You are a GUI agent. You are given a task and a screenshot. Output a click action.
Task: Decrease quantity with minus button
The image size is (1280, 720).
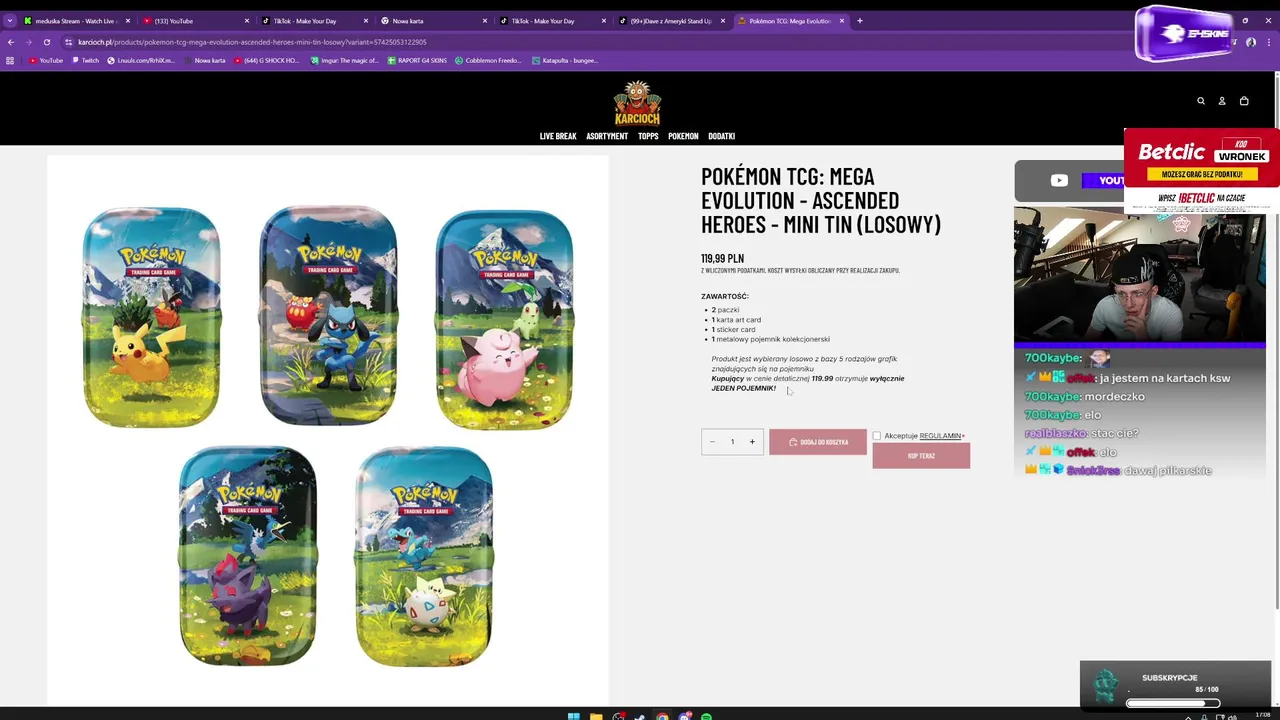coord(712,442)
